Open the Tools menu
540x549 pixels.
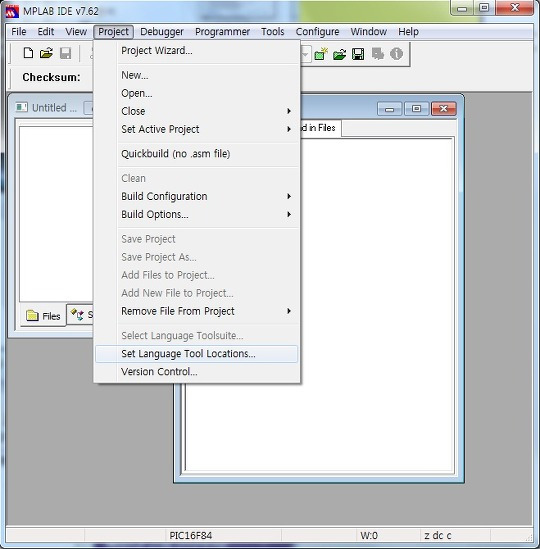click(x=272, y=32)
